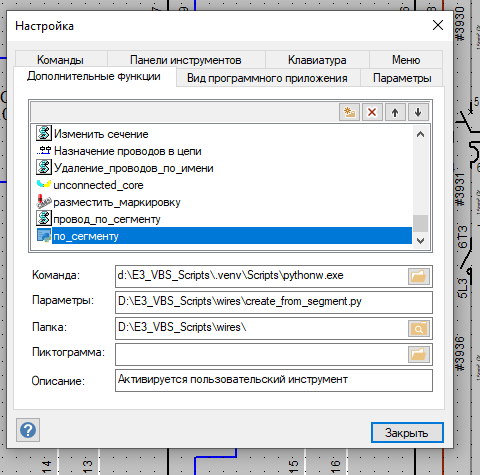Select Назначение проводов в цепи entry
Screen dimensions: 480x475
tap(128, 151)
